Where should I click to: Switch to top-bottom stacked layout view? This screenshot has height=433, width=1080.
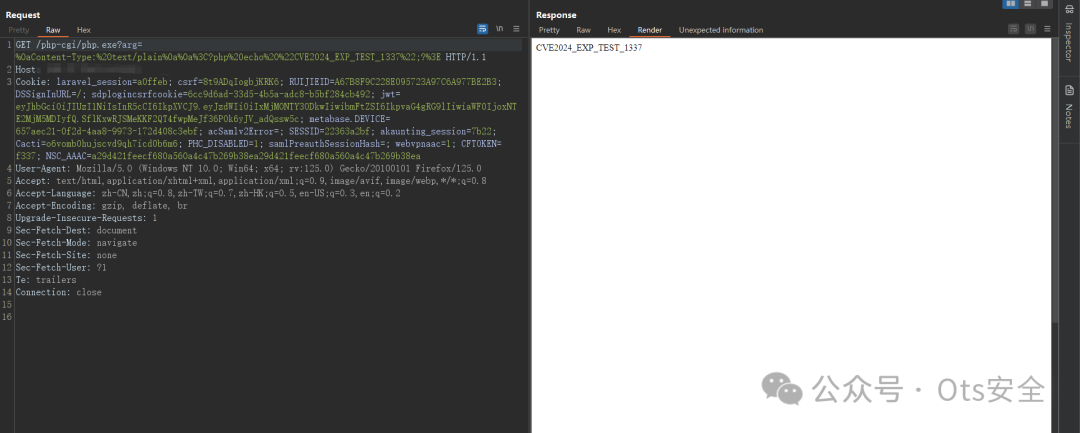1028,4
